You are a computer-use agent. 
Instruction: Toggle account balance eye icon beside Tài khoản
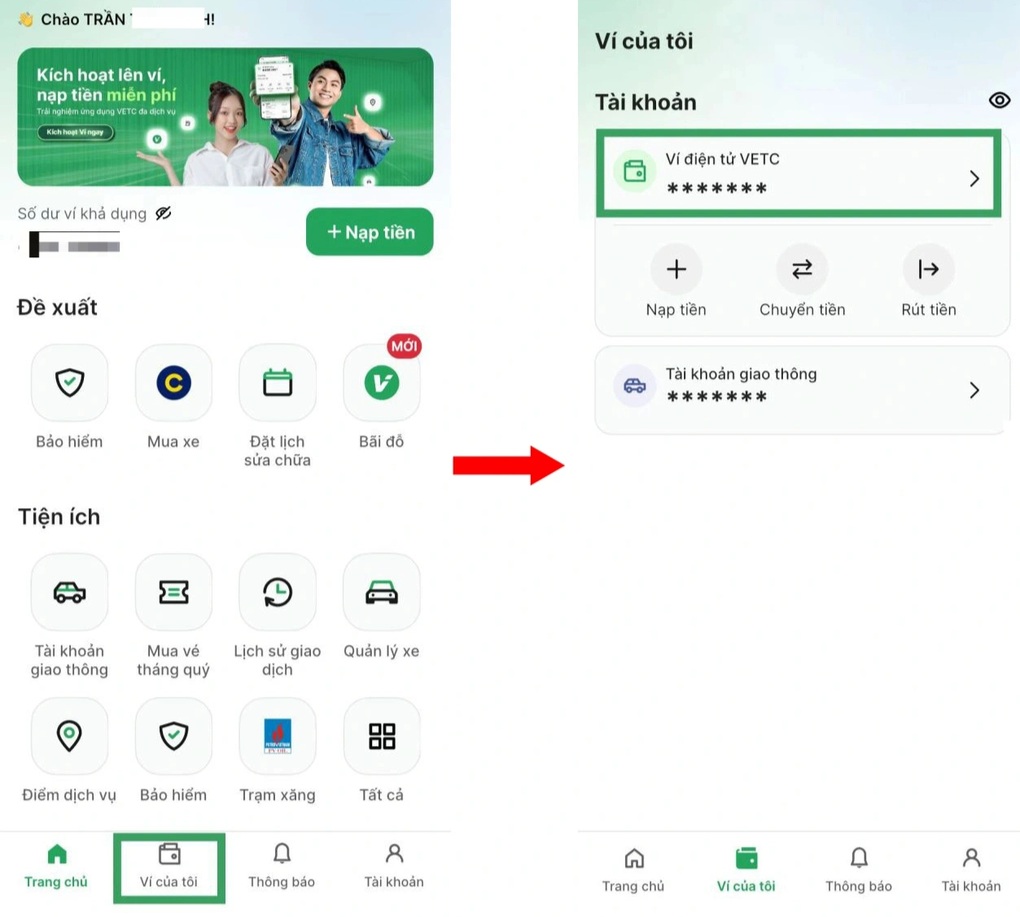pyautogui.click(x=998, y=101)
